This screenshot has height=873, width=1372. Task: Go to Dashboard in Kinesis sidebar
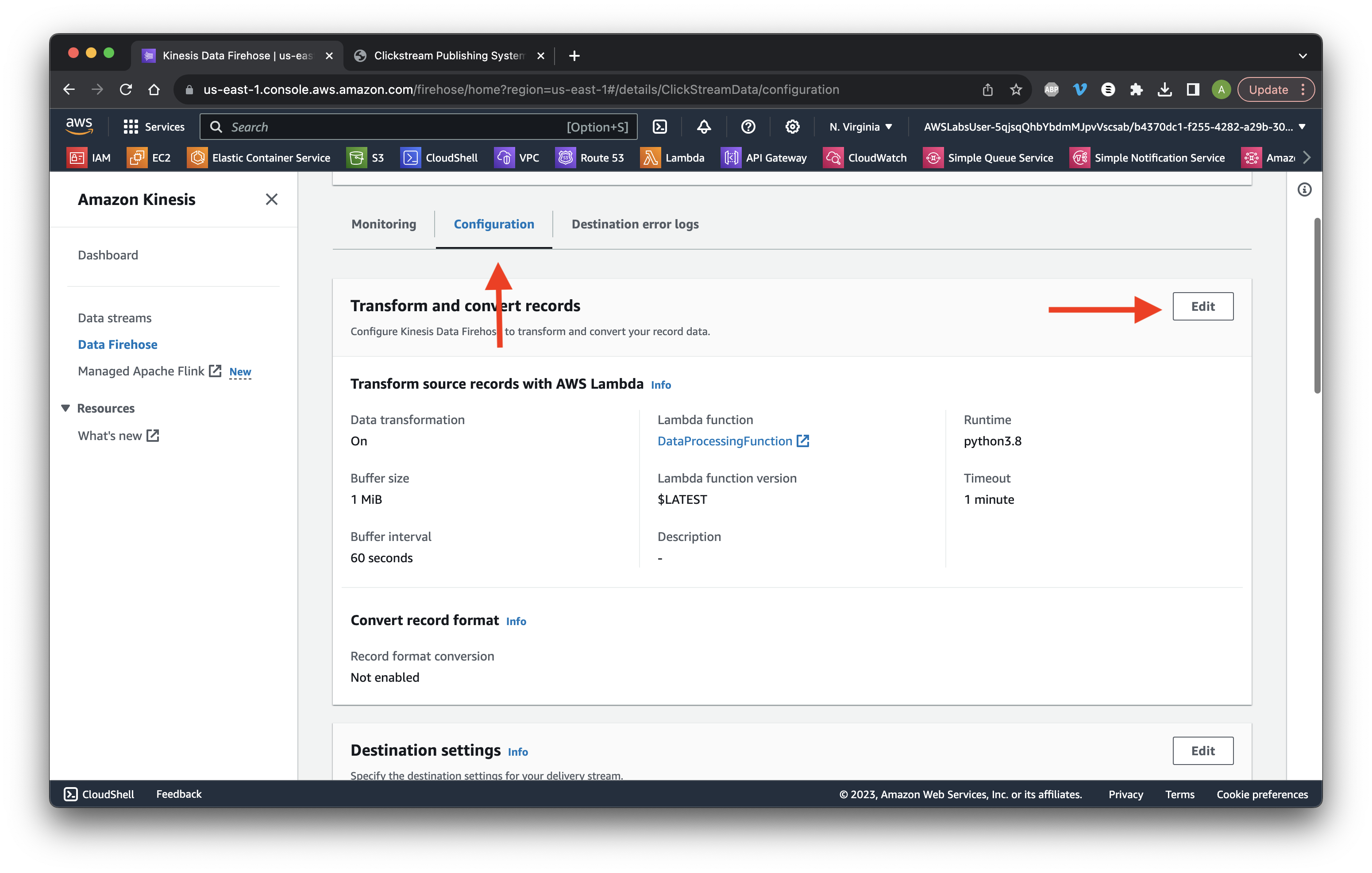click(108, 255)
